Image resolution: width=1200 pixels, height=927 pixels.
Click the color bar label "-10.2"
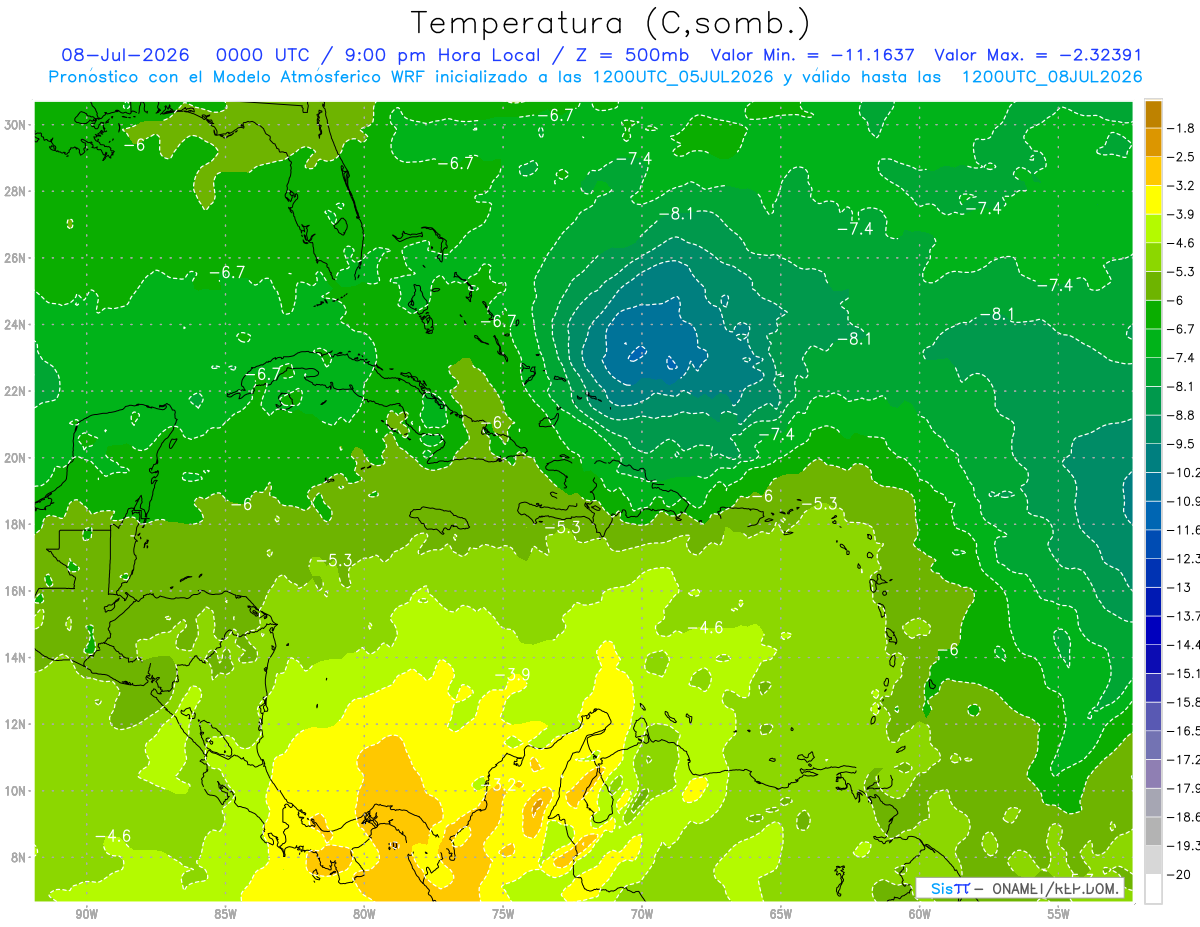click(1184, 472)
